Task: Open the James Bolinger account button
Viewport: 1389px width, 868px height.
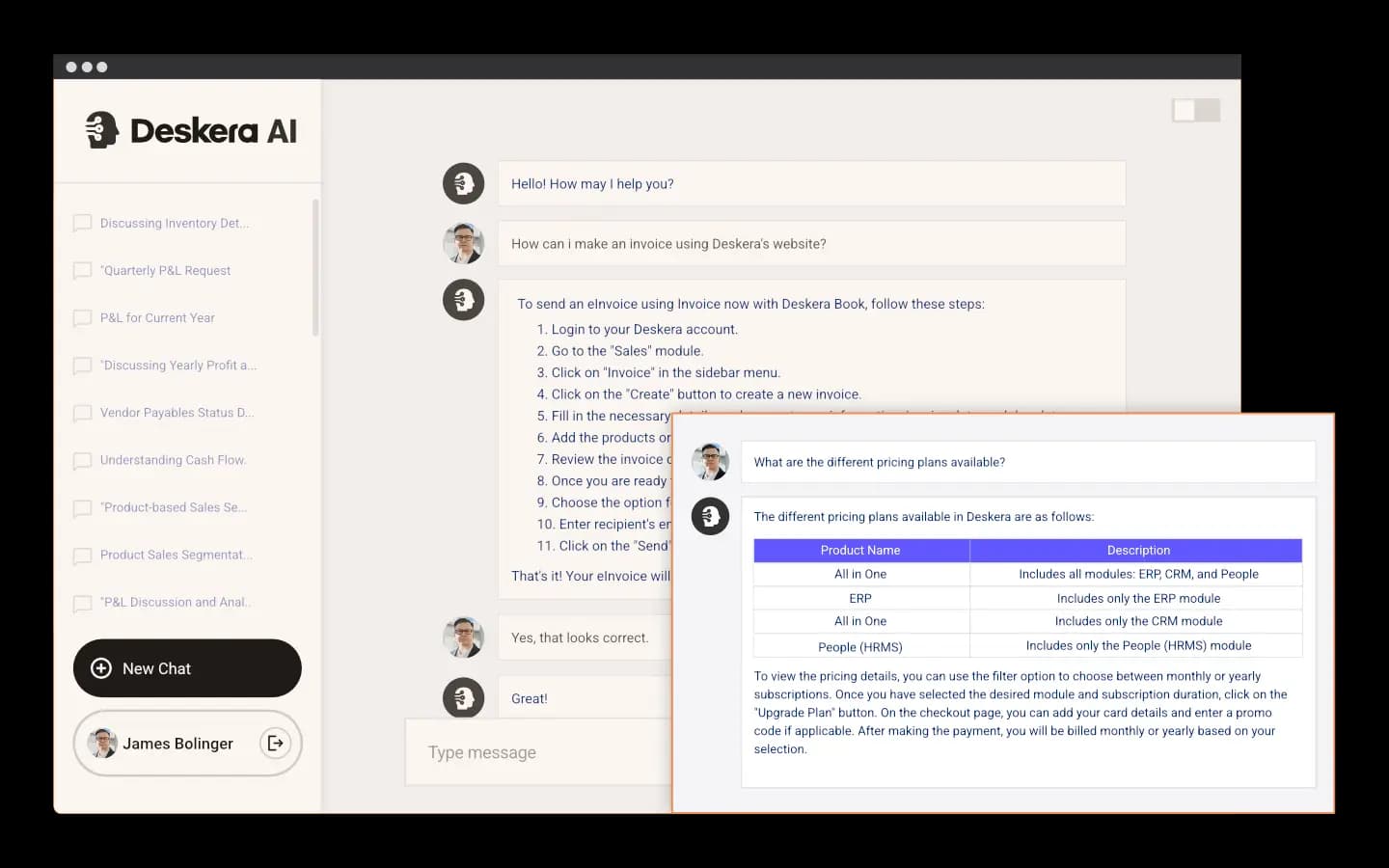Action: [x=187, y=743]
